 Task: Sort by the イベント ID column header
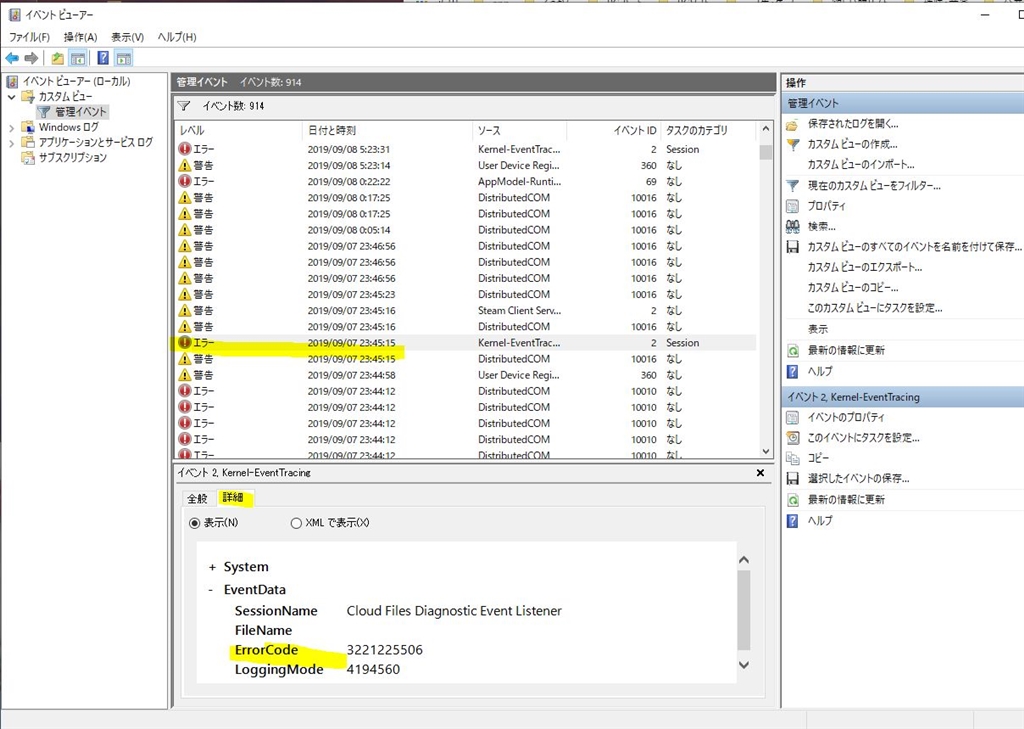click(614, 131)
